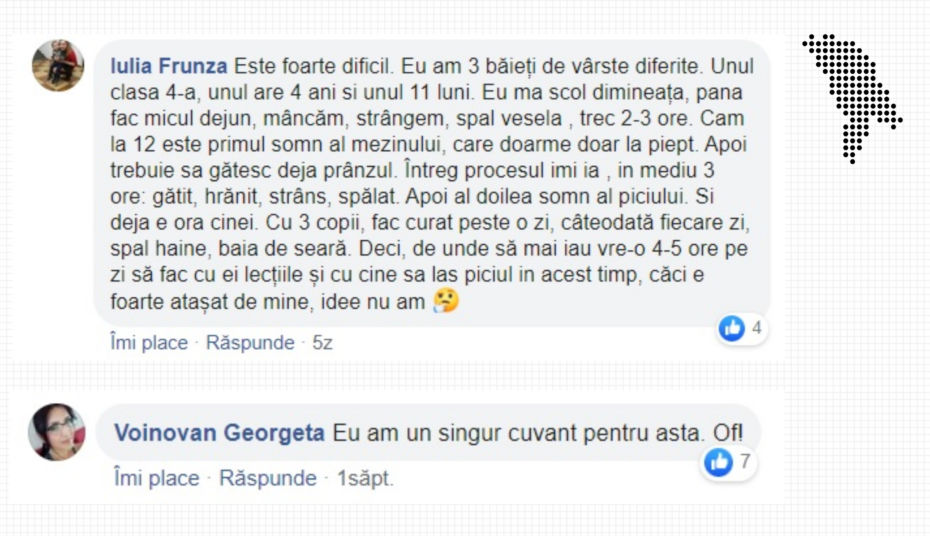The height and width of the screenshot is (536, 930).
Task: Open the 5z timestamp of Iulia's comment
Action: 323,343
